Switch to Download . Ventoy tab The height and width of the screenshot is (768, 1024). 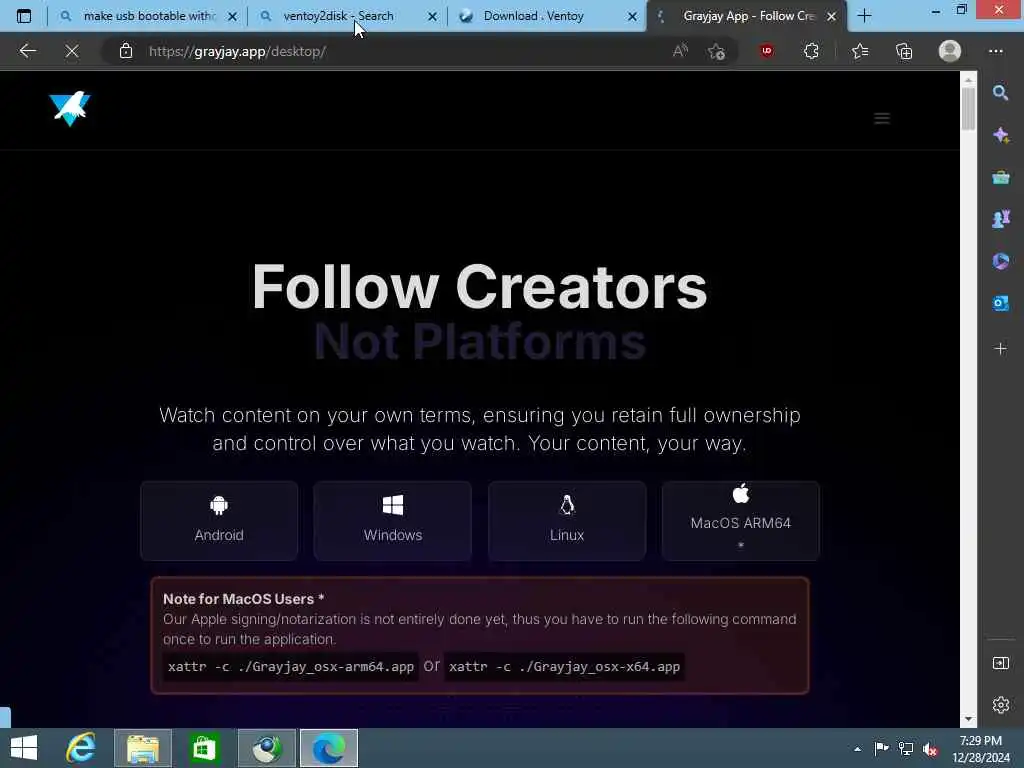(x=533, y=16)
